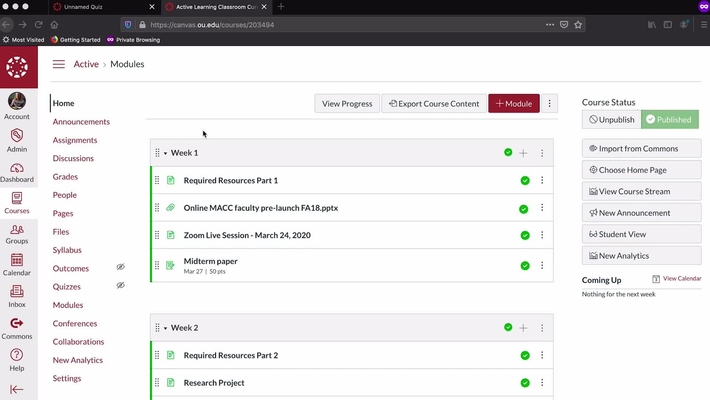Viewport: 710px width, 400px height.
Task: Open Student View
Action: pyautogui.click(x=642, y=234)
